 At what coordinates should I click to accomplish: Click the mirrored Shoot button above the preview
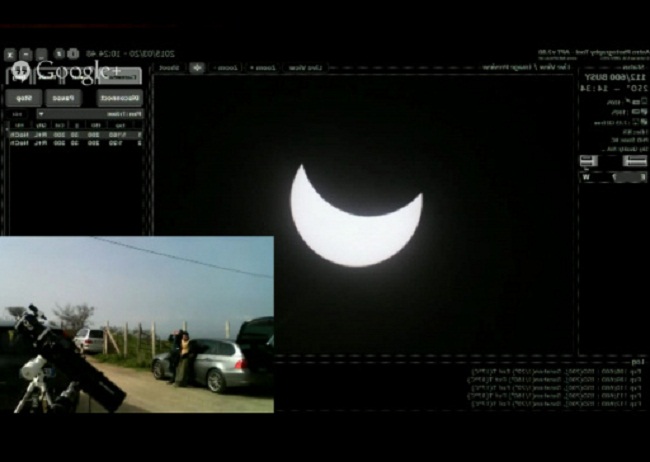170,68
